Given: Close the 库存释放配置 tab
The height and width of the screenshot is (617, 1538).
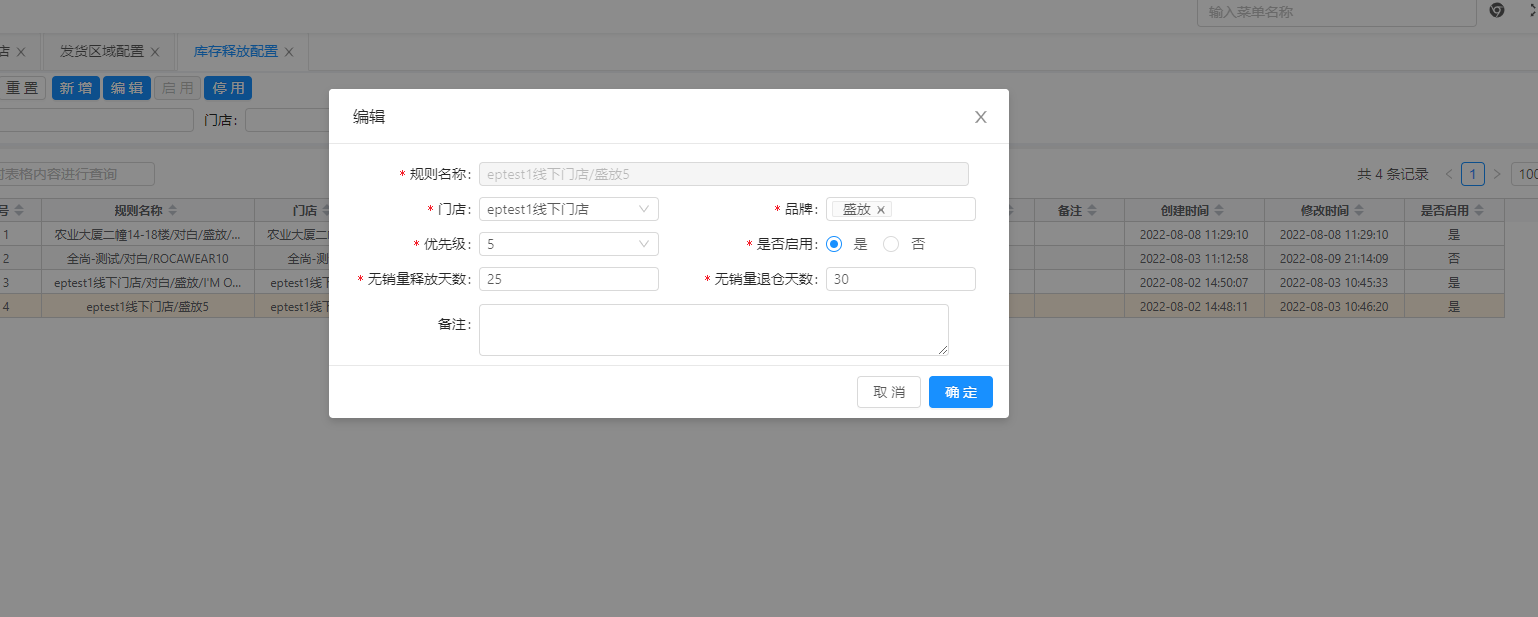Looking at the screenshot, I should (x=289, y=52).
